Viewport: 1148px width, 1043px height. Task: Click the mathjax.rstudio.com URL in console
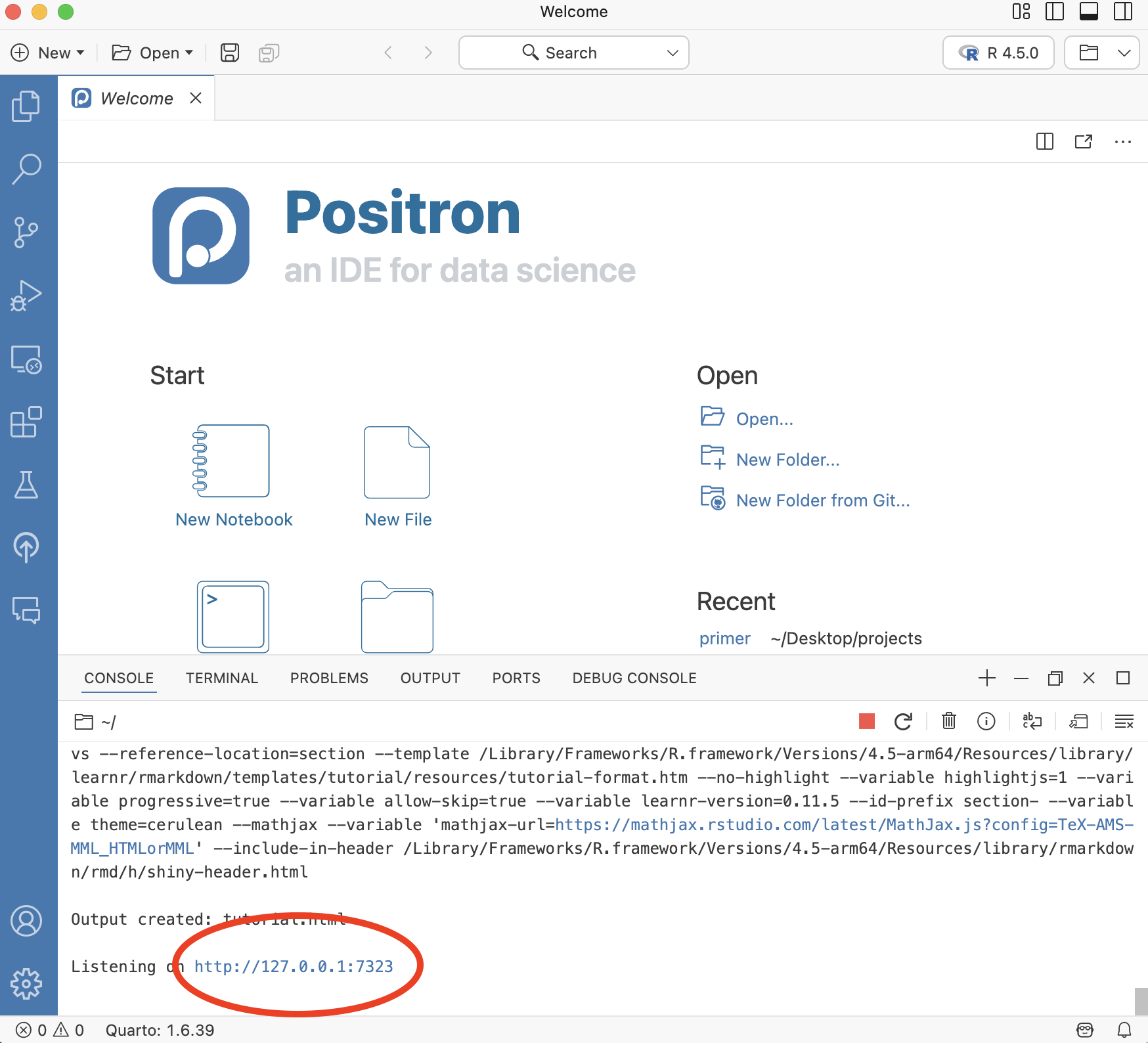click(x=845, y=824)
